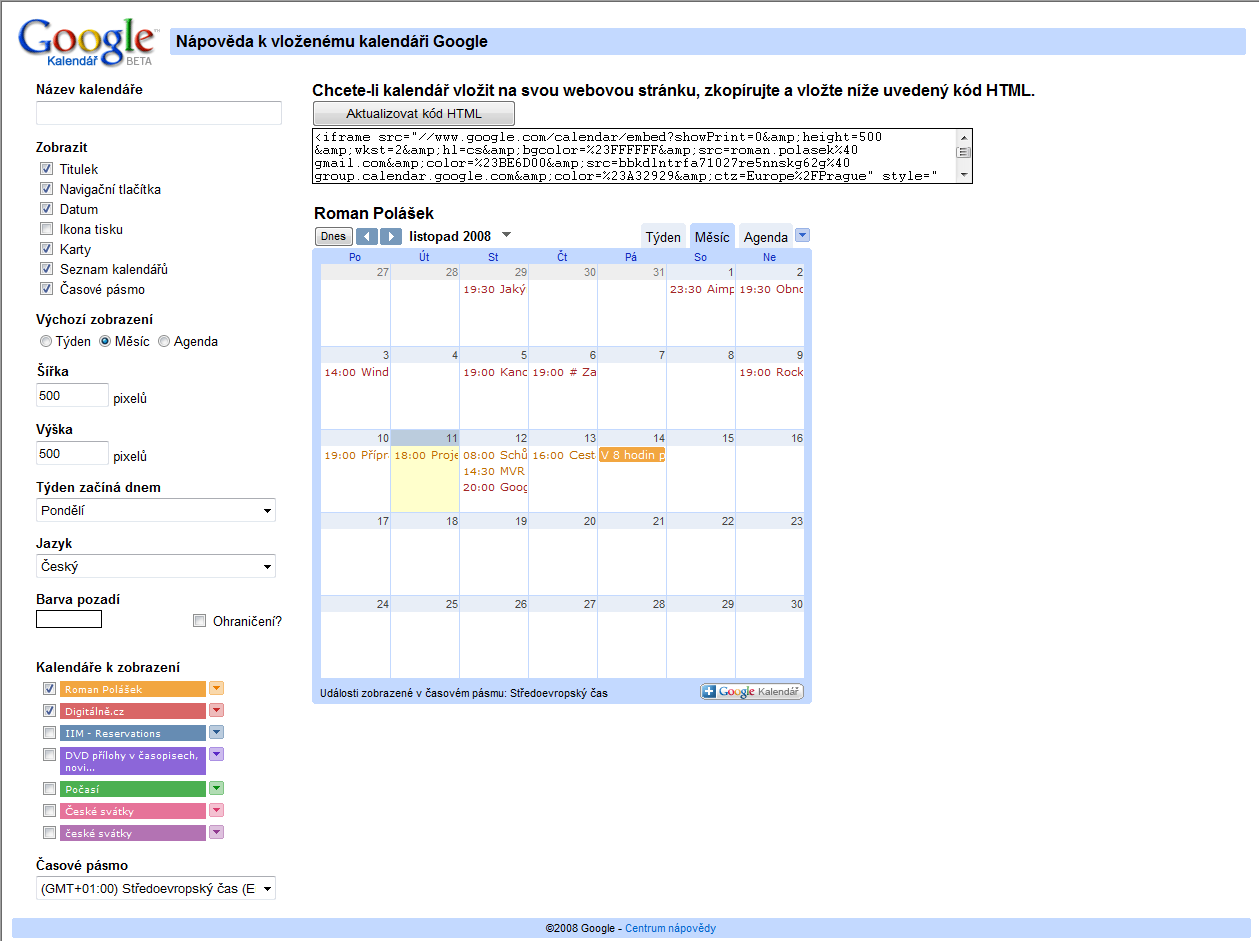Uncheck the Roman Polášek calendar checkbox
The height and width of the screenshot is (941, 1259).
[49, 689]
